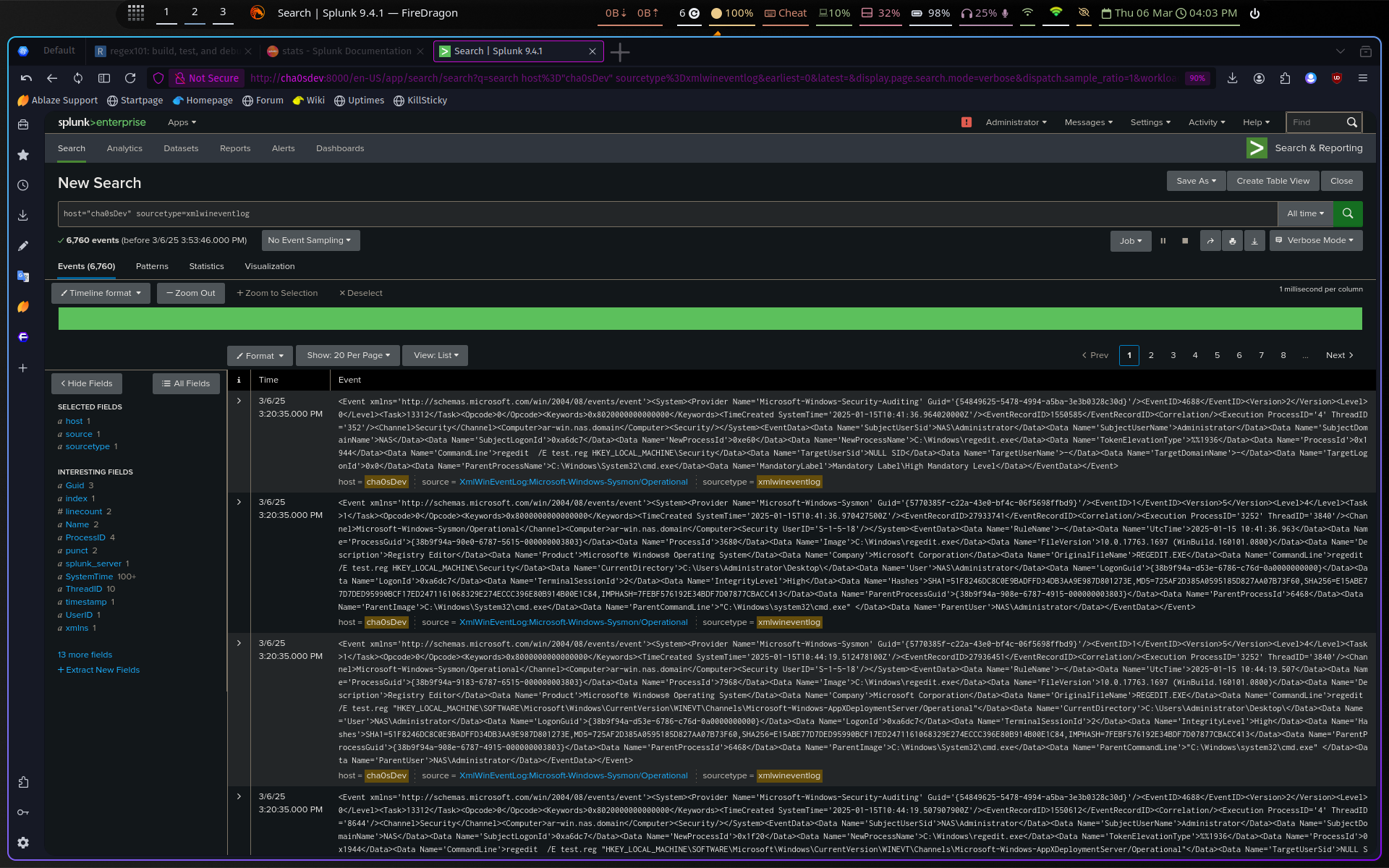The width and height of the screenshot is (1389, 868).
Task: Open the Job dropdown
Action: (1131, 241)
